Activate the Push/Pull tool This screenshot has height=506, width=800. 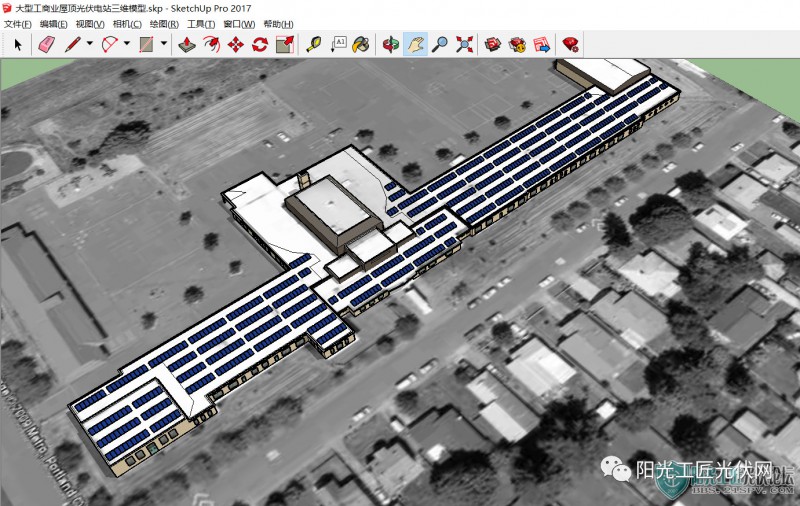(x=187, y=44)
